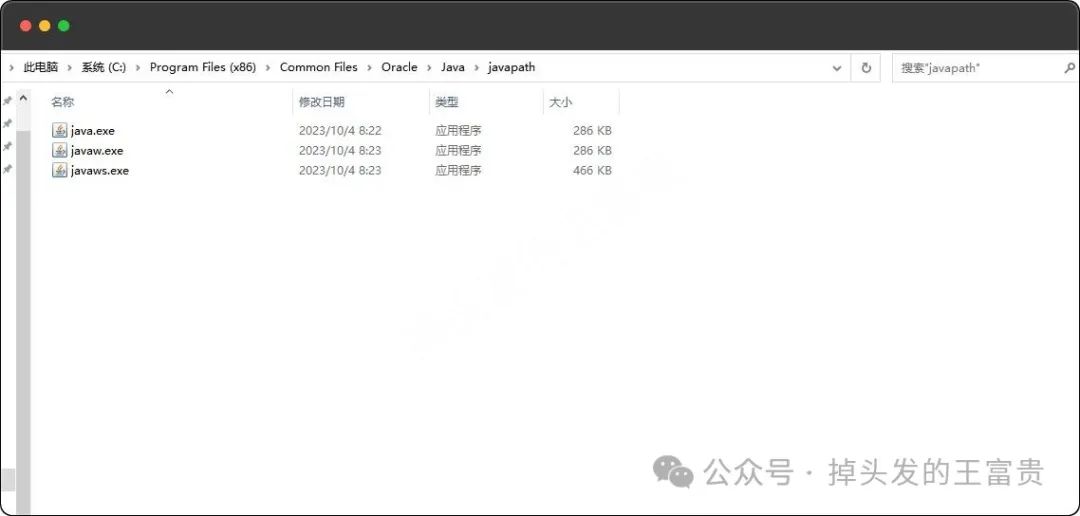
Task: Expand chevron after Java breadcrumb
Action: tap(477, 68)
